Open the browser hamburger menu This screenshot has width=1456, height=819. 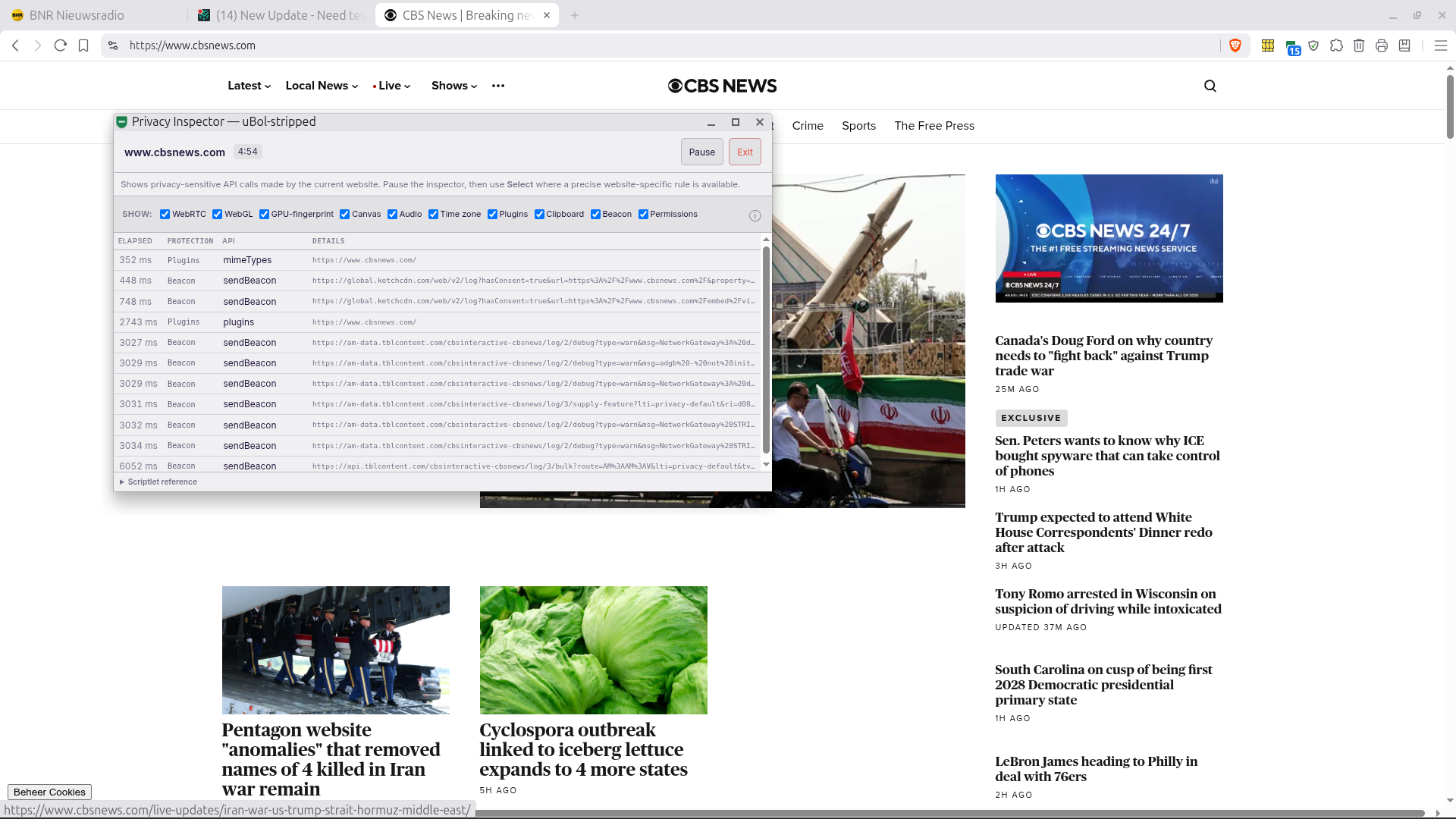(1441, 45)
